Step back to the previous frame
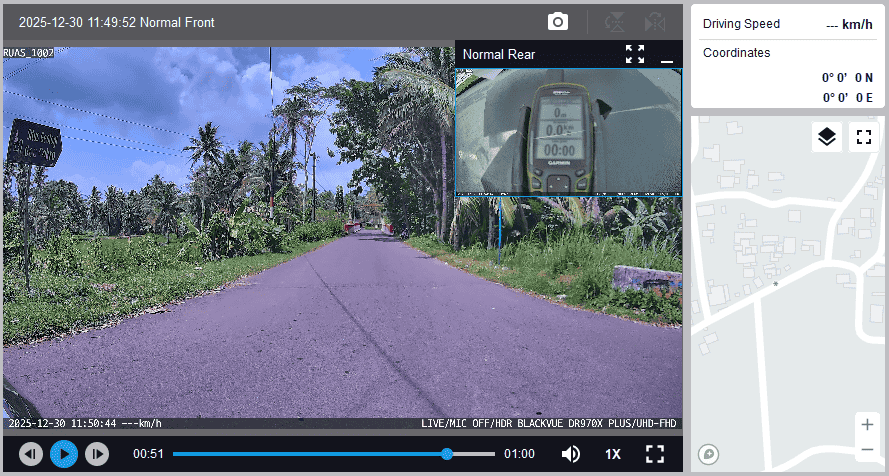889x476 pixels. point(31,454)
